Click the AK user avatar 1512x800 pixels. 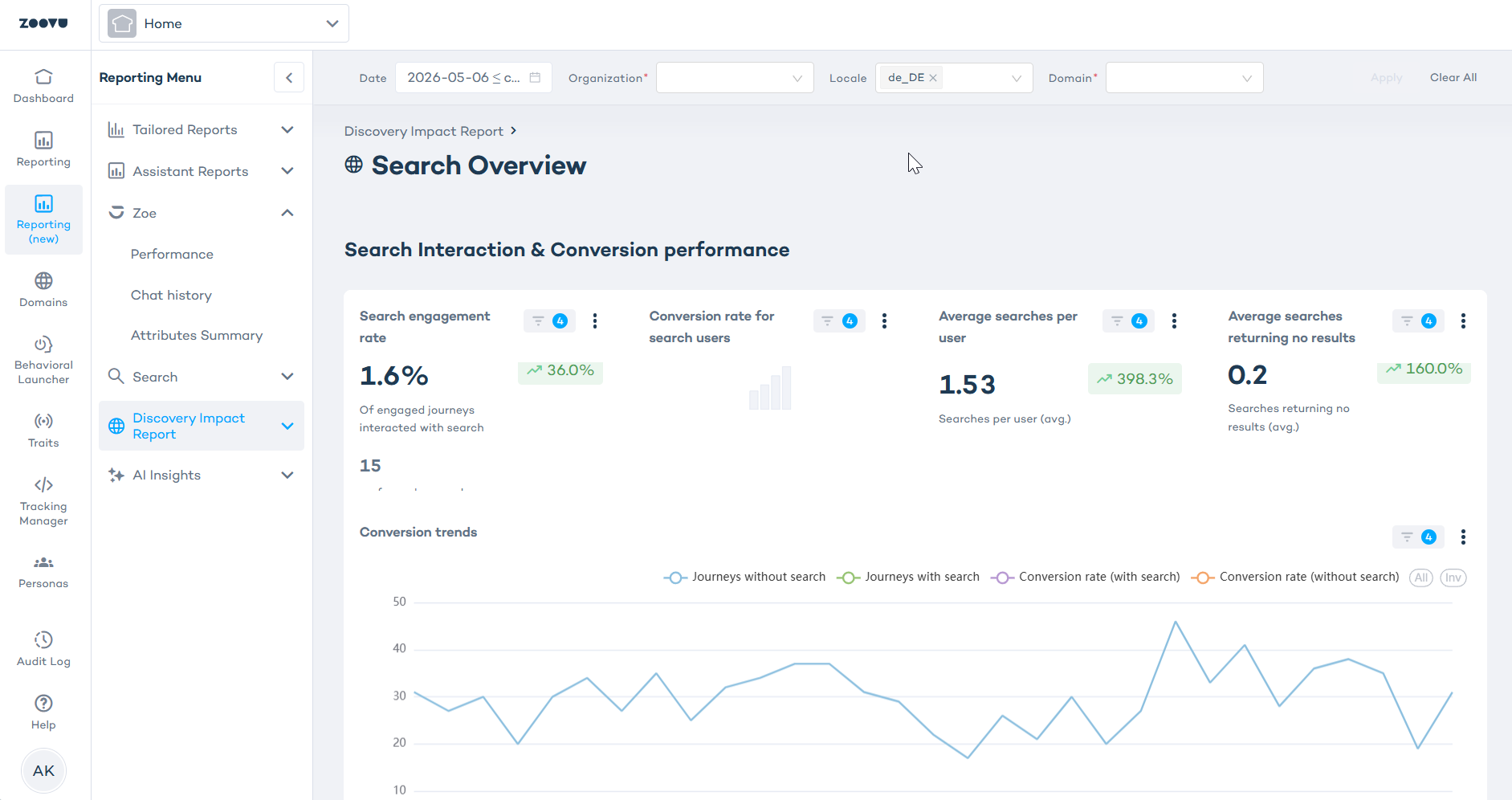[x=43, y=771]
